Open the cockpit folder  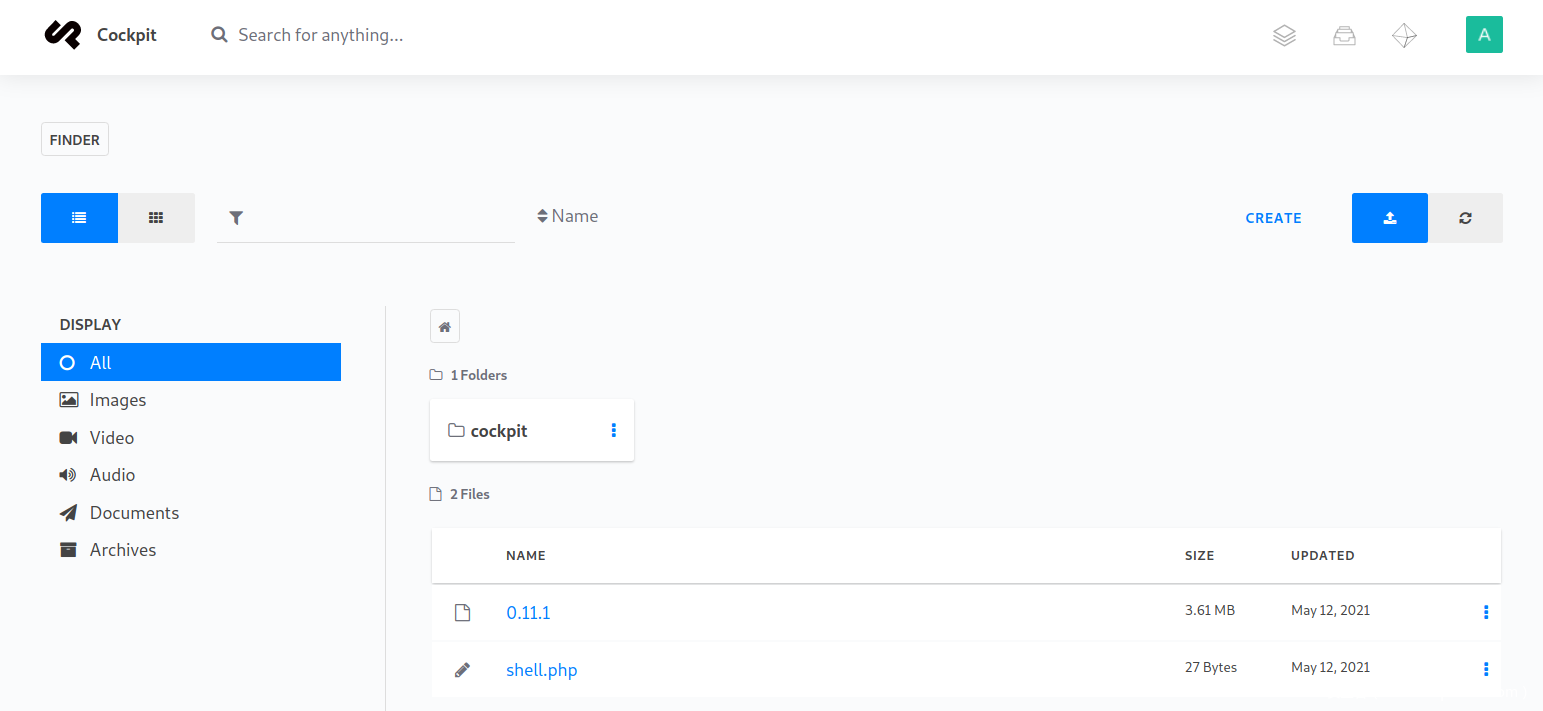[x=499, y=431]
